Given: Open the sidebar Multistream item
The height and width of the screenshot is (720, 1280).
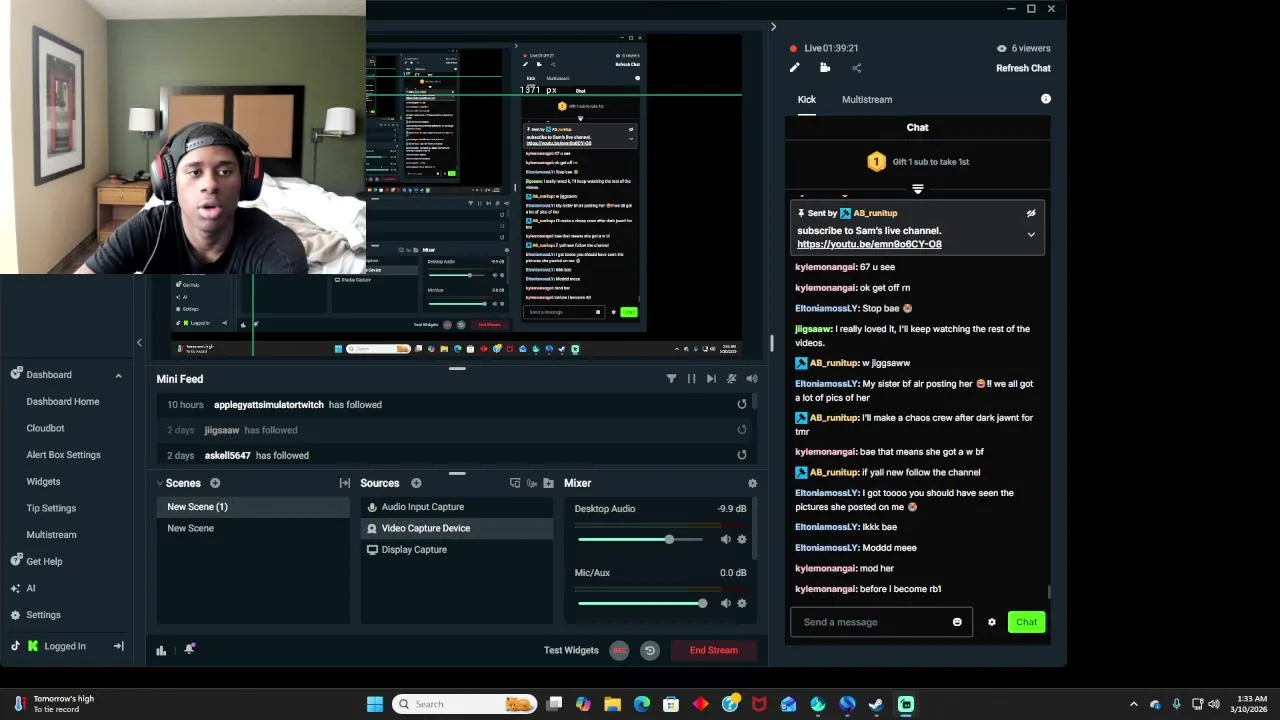Looking at the screenshot, I should click(x=51, y=535).
